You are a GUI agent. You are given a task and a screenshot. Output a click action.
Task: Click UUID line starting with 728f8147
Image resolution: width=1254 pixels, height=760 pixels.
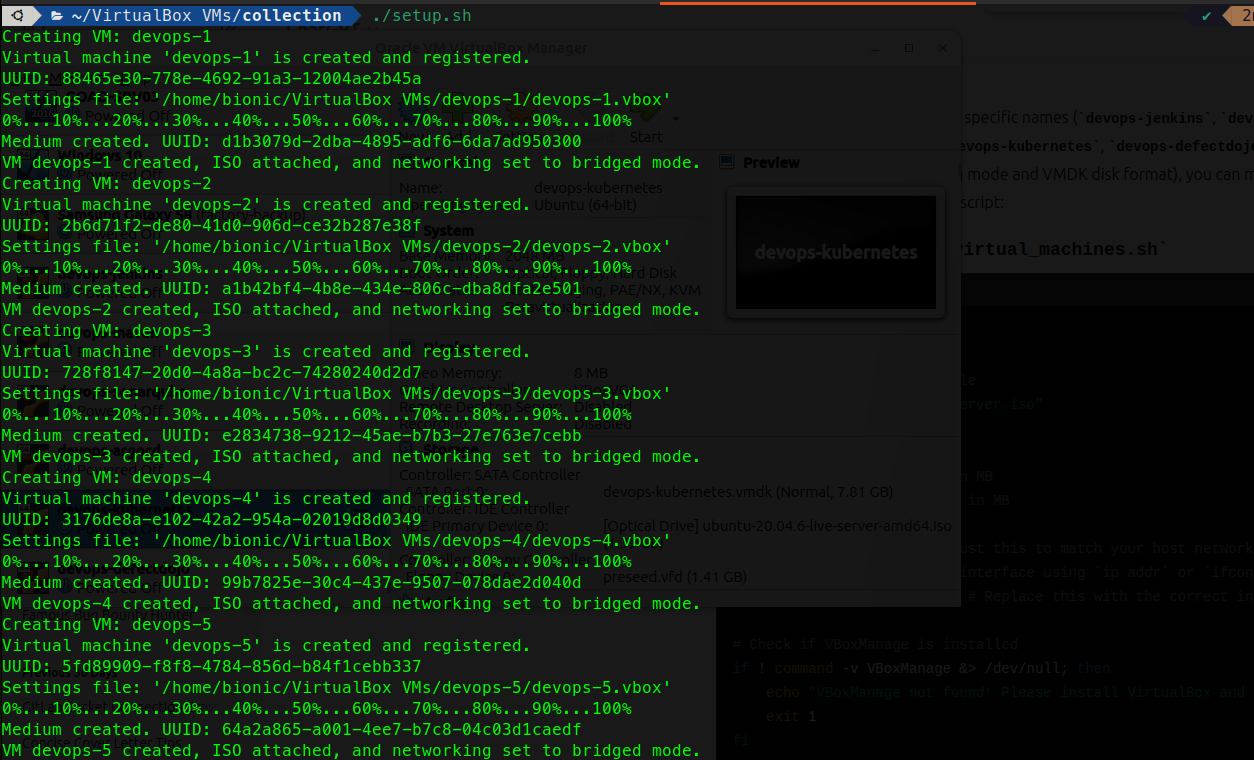click(x=212, y=373)
